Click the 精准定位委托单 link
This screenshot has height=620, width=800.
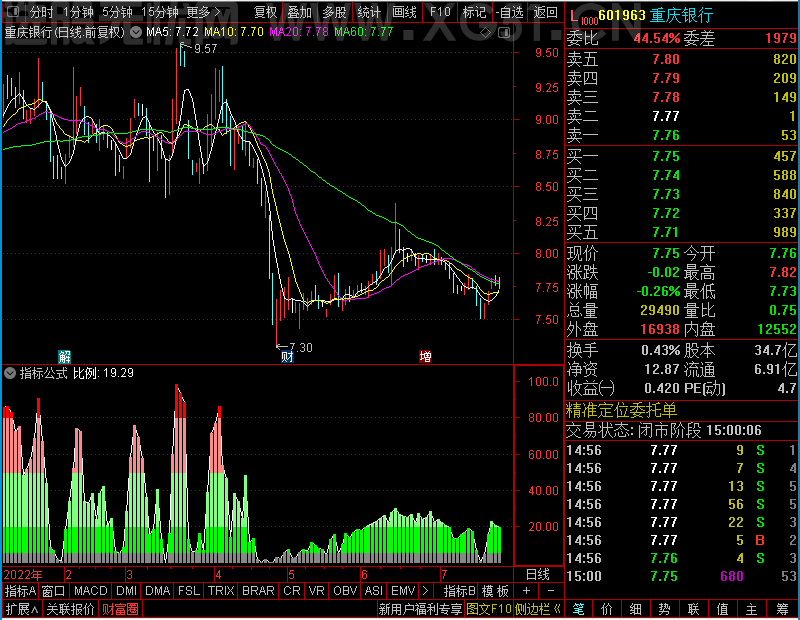click(x=621, y=410)
